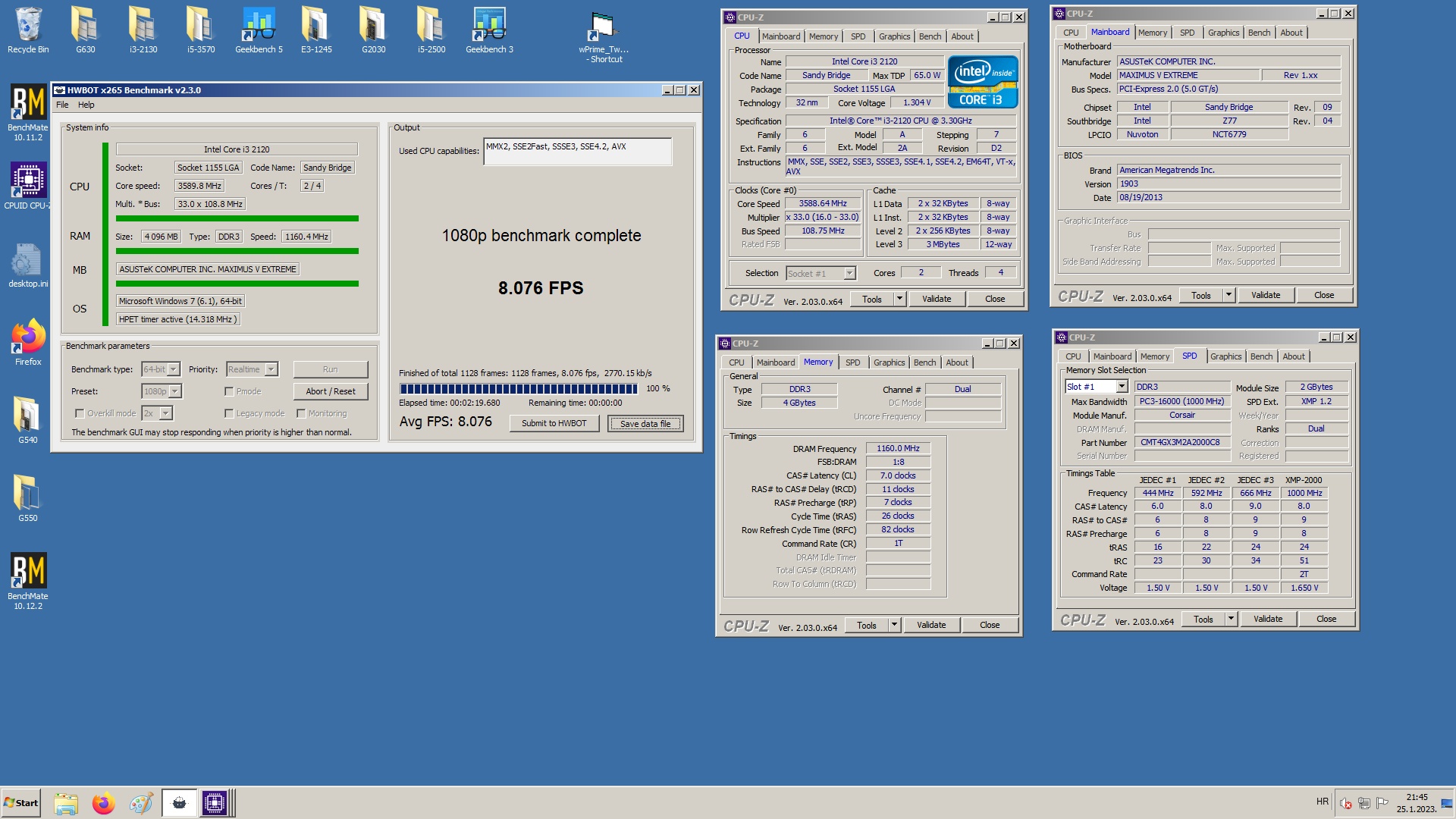Click the Used CPU capabilities field
1456x819 pixels.
pos(577,151)
